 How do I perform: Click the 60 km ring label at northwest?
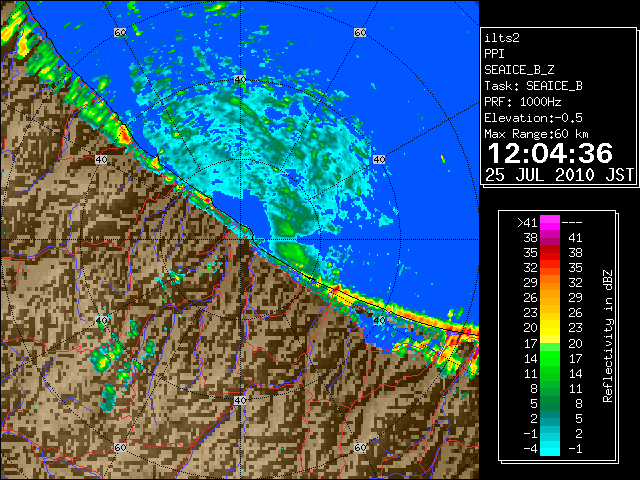pos(120,32)
